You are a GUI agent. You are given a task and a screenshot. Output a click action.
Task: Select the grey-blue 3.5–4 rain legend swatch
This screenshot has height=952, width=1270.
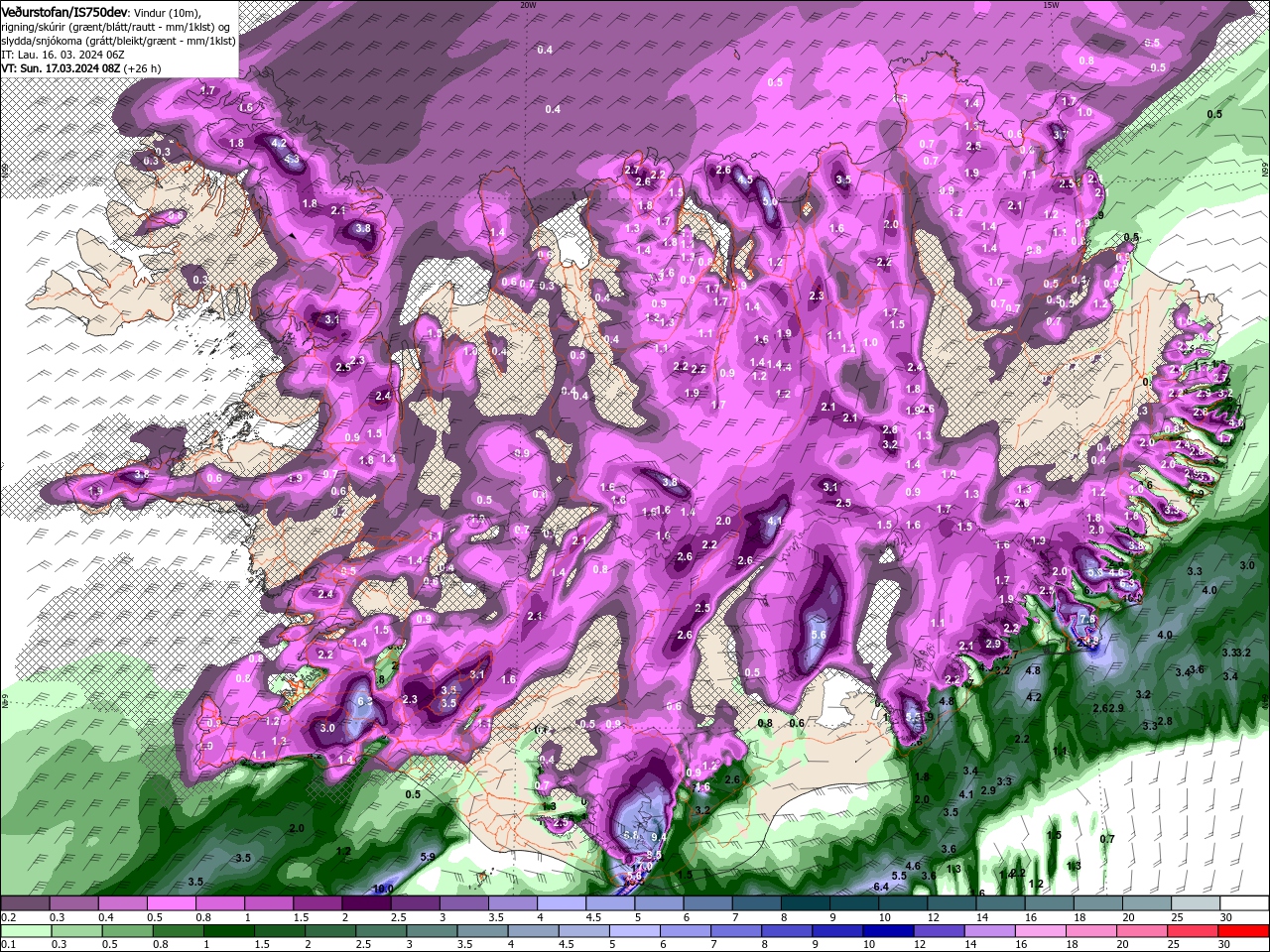coord(484,931)
